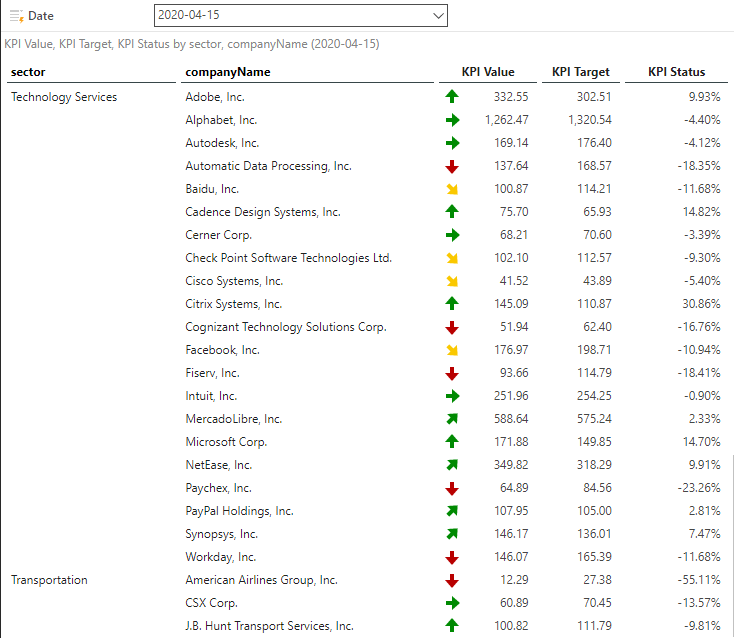Image resolution: width=734 pixels, height=638 pixels.
Task: Click the yellow diagonal arrow for Baidu, Inc.
Action: point(452,189)
